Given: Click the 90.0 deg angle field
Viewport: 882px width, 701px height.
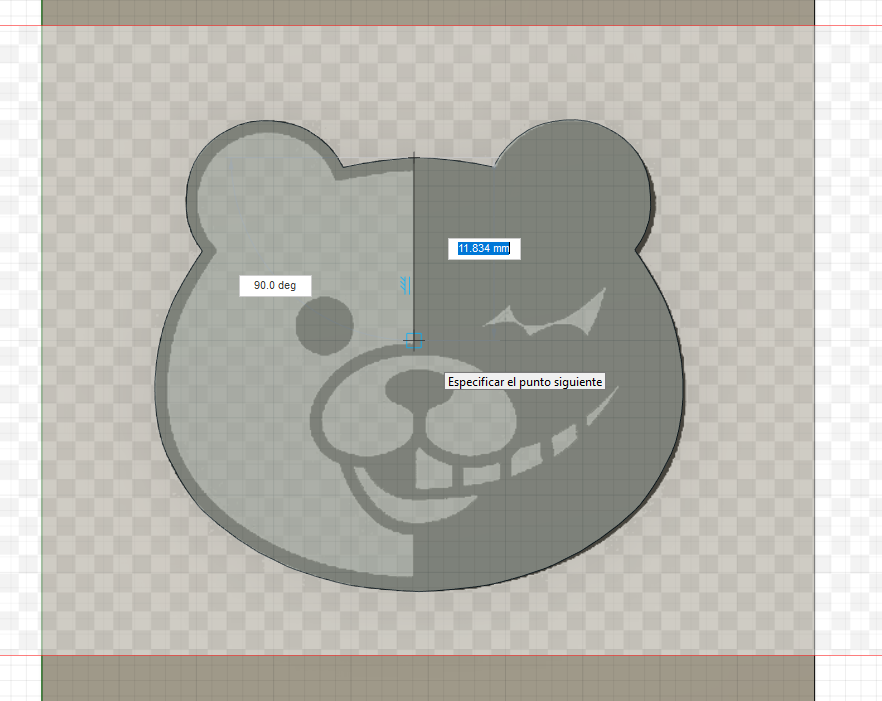Looking at the screenshot, I should click(275, 285).
